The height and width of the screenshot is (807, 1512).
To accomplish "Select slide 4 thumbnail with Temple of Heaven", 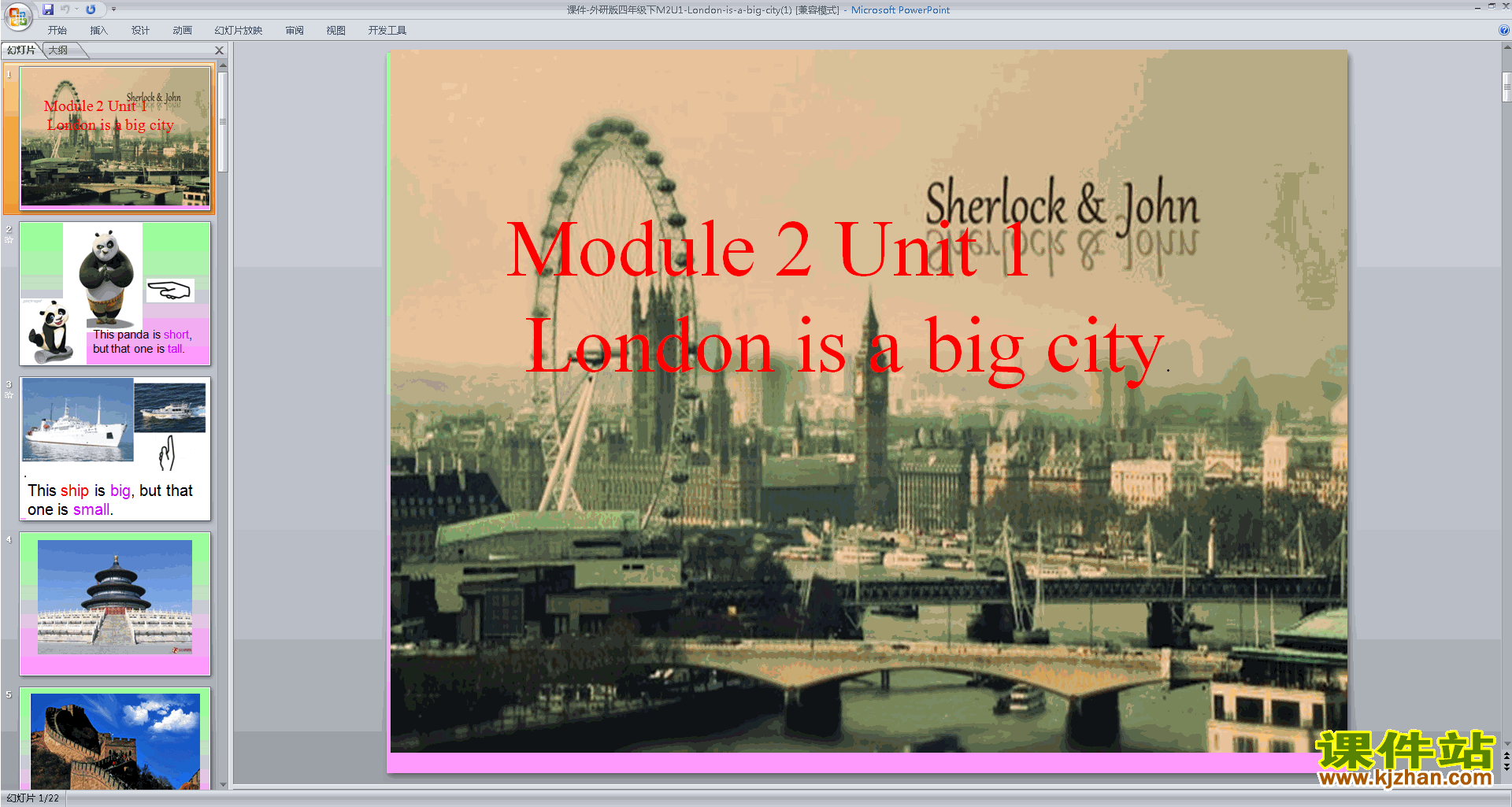I will pos(115,604).
